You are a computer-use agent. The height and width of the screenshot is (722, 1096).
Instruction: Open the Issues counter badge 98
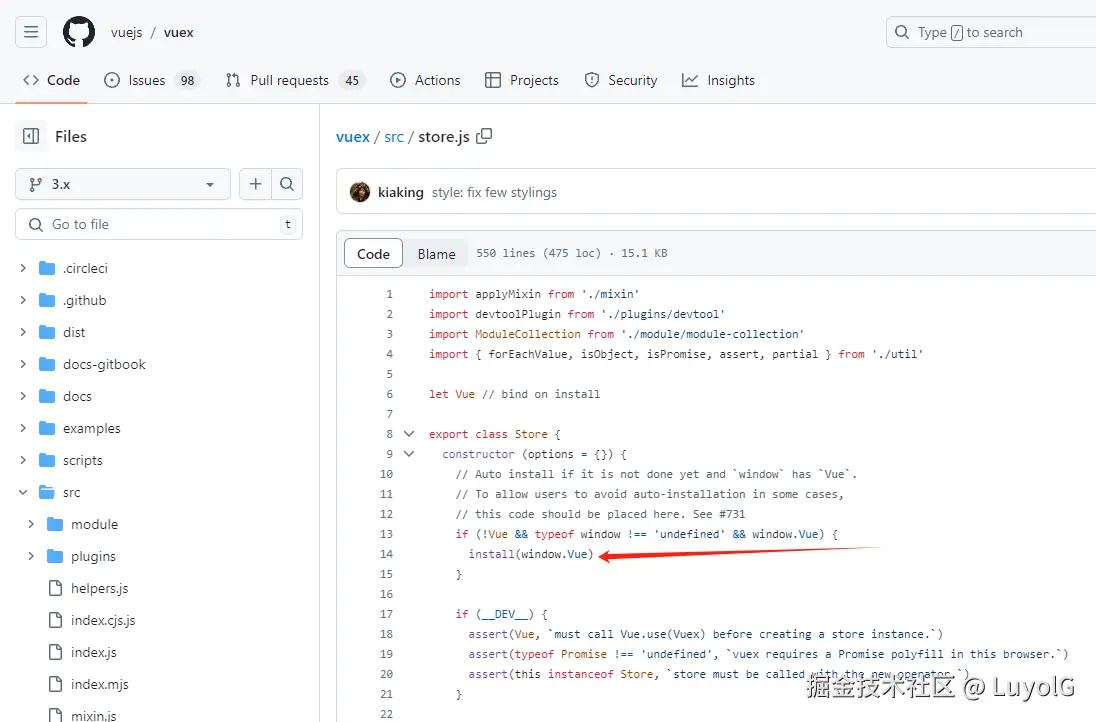(187, 80)
